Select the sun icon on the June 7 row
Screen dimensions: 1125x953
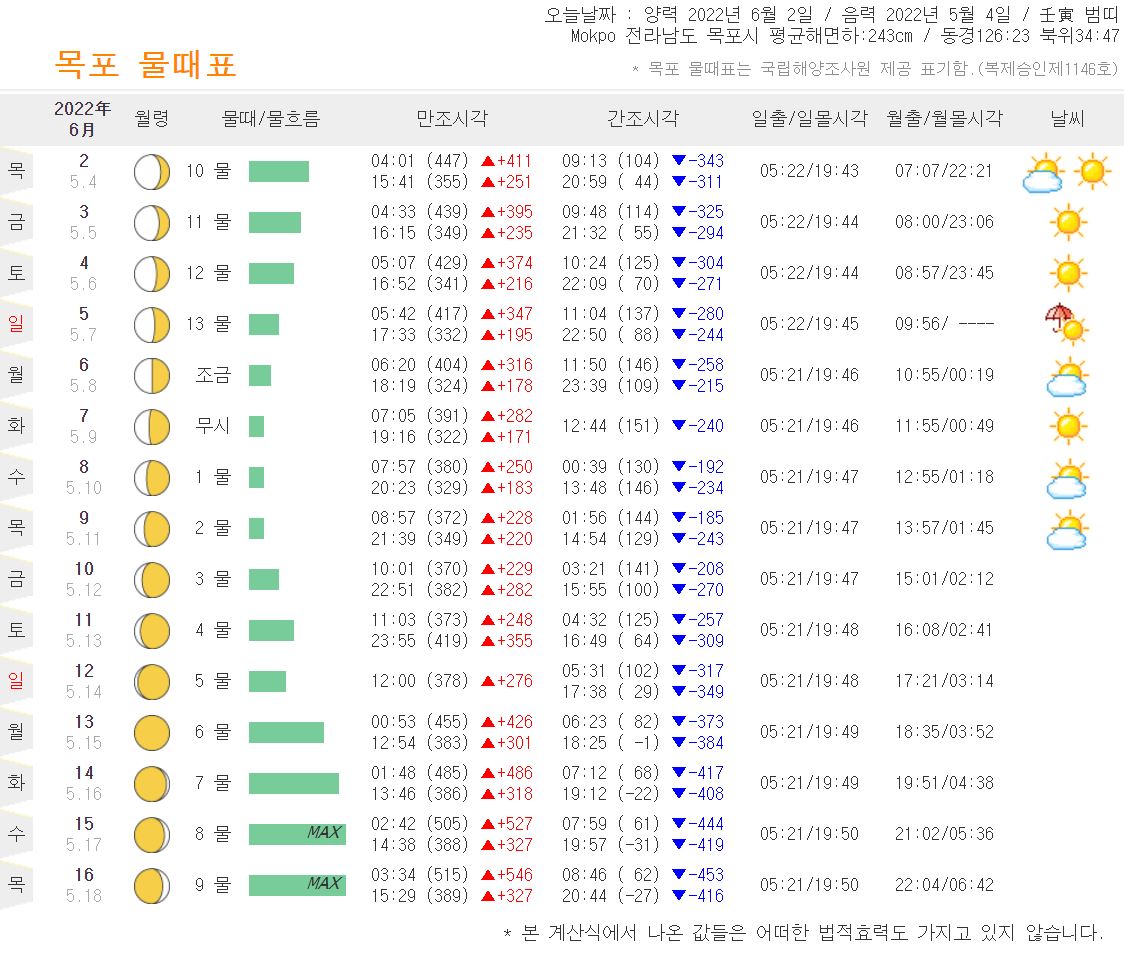coord(1069,425)
